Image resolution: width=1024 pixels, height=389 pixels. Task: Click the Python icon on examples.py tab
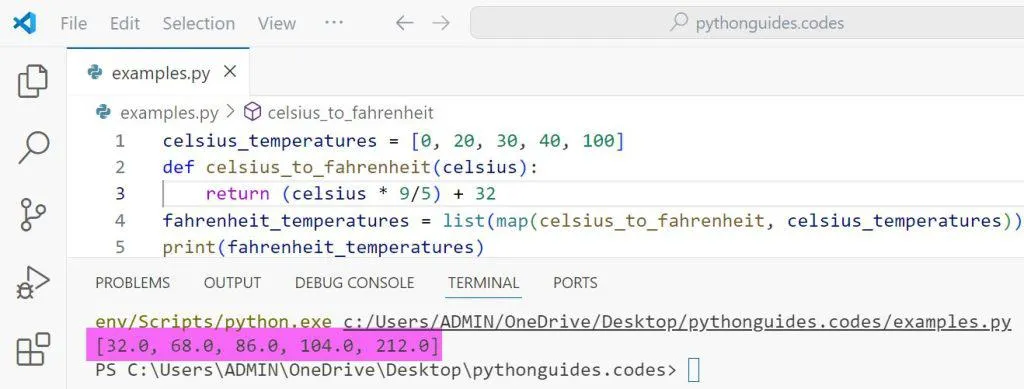tap(95, 72)
